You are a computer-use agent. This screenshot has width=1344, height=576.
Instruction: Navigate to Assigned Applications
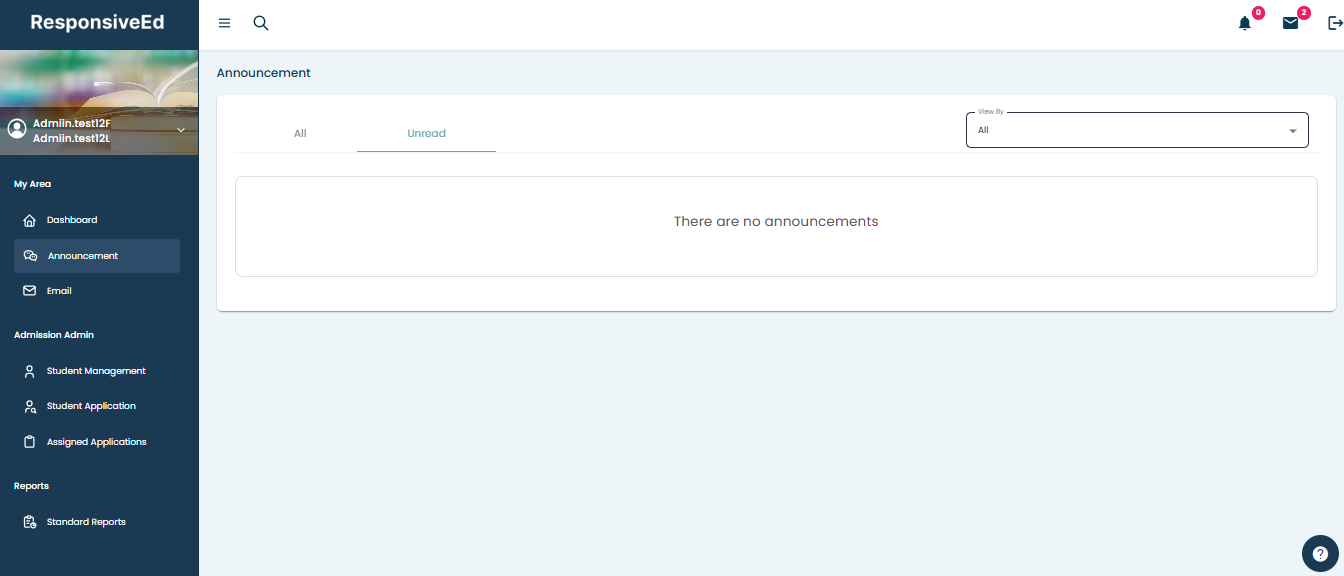tap(96, 442)
